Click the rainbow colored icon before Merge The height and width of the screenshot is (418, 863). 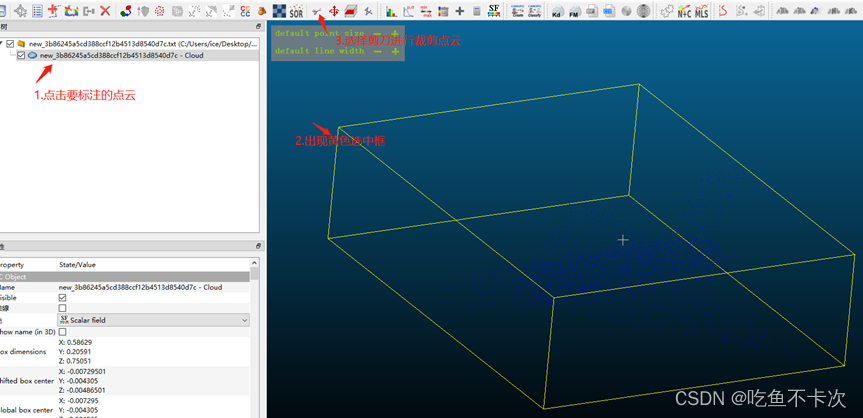[72, 10]
